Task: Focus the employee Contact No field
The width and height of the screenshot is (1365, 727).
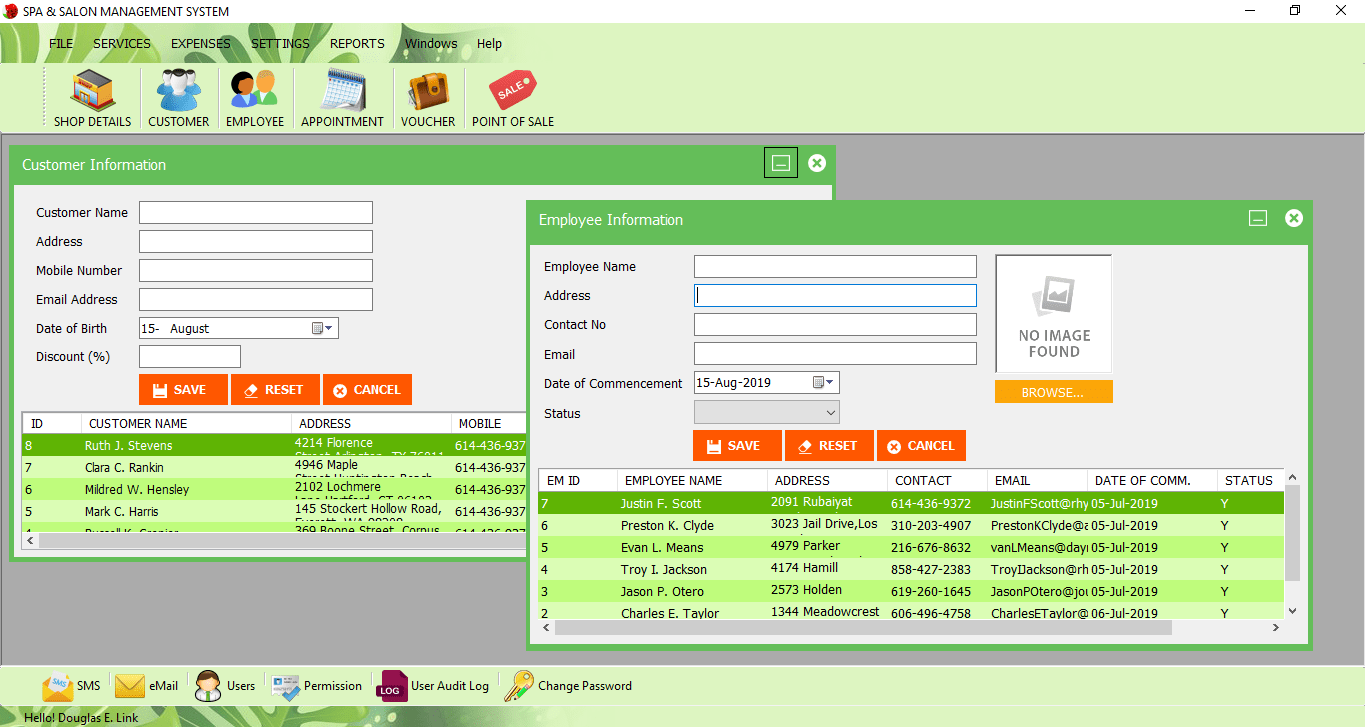Action: [x=835, y=324]
